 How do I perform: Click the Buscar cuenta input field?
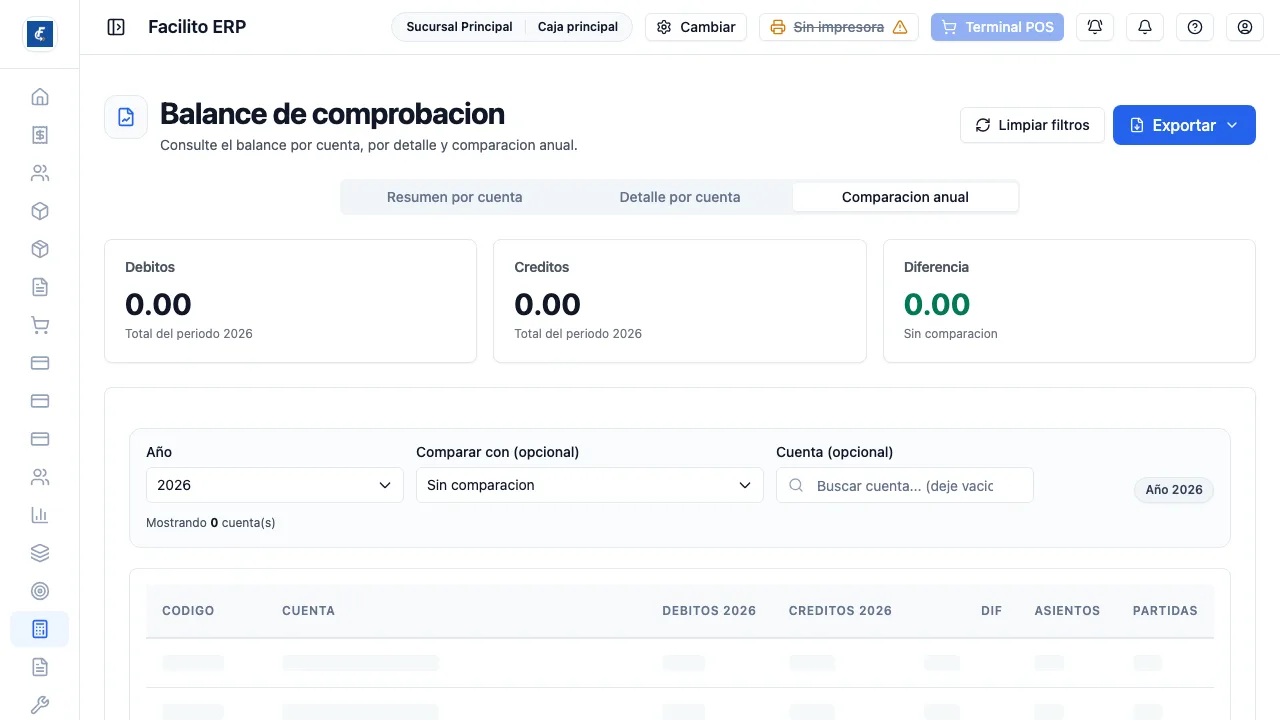tap(905, 485)
